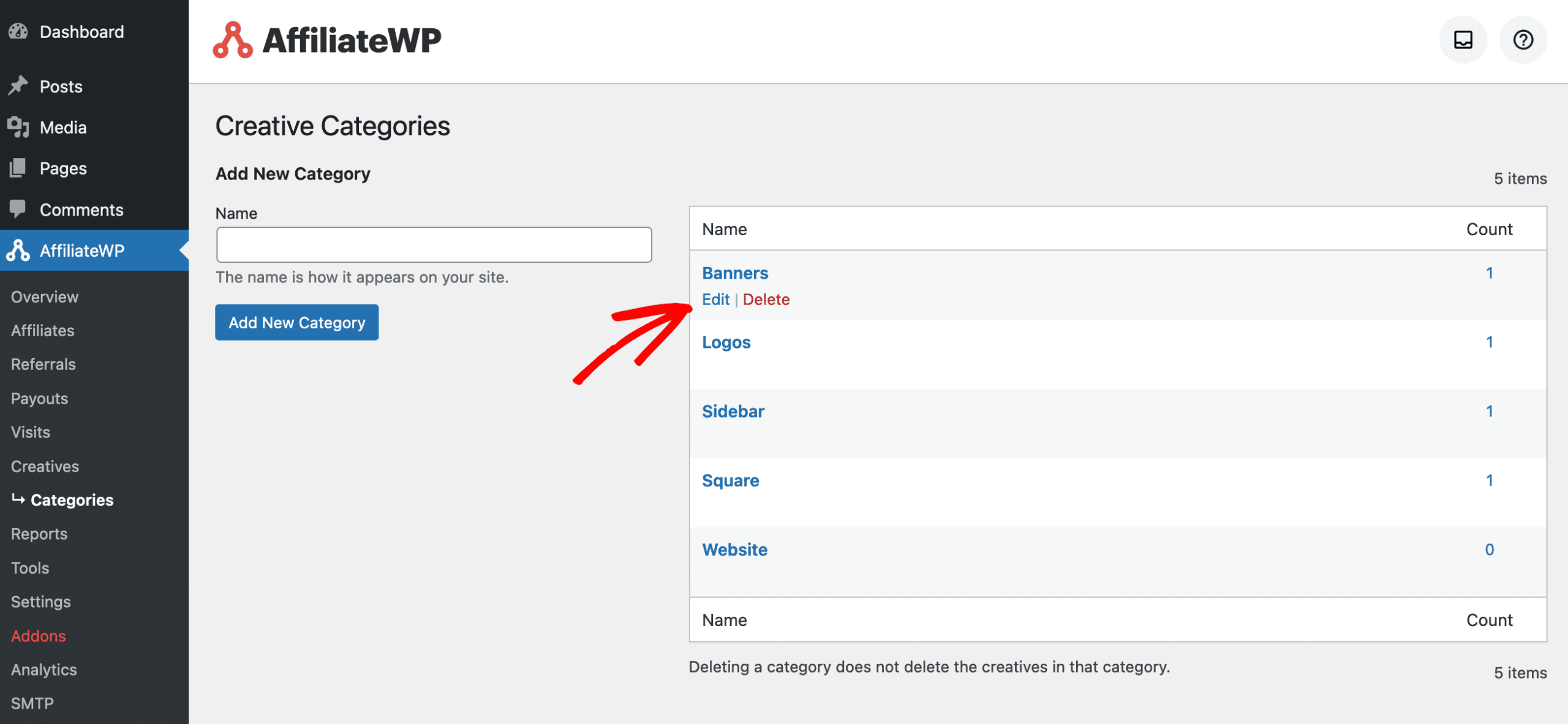This screenshot has height=724, width=1568.
Task: Click the Posts pushpin icon
Action: click(x=18, y=86)
